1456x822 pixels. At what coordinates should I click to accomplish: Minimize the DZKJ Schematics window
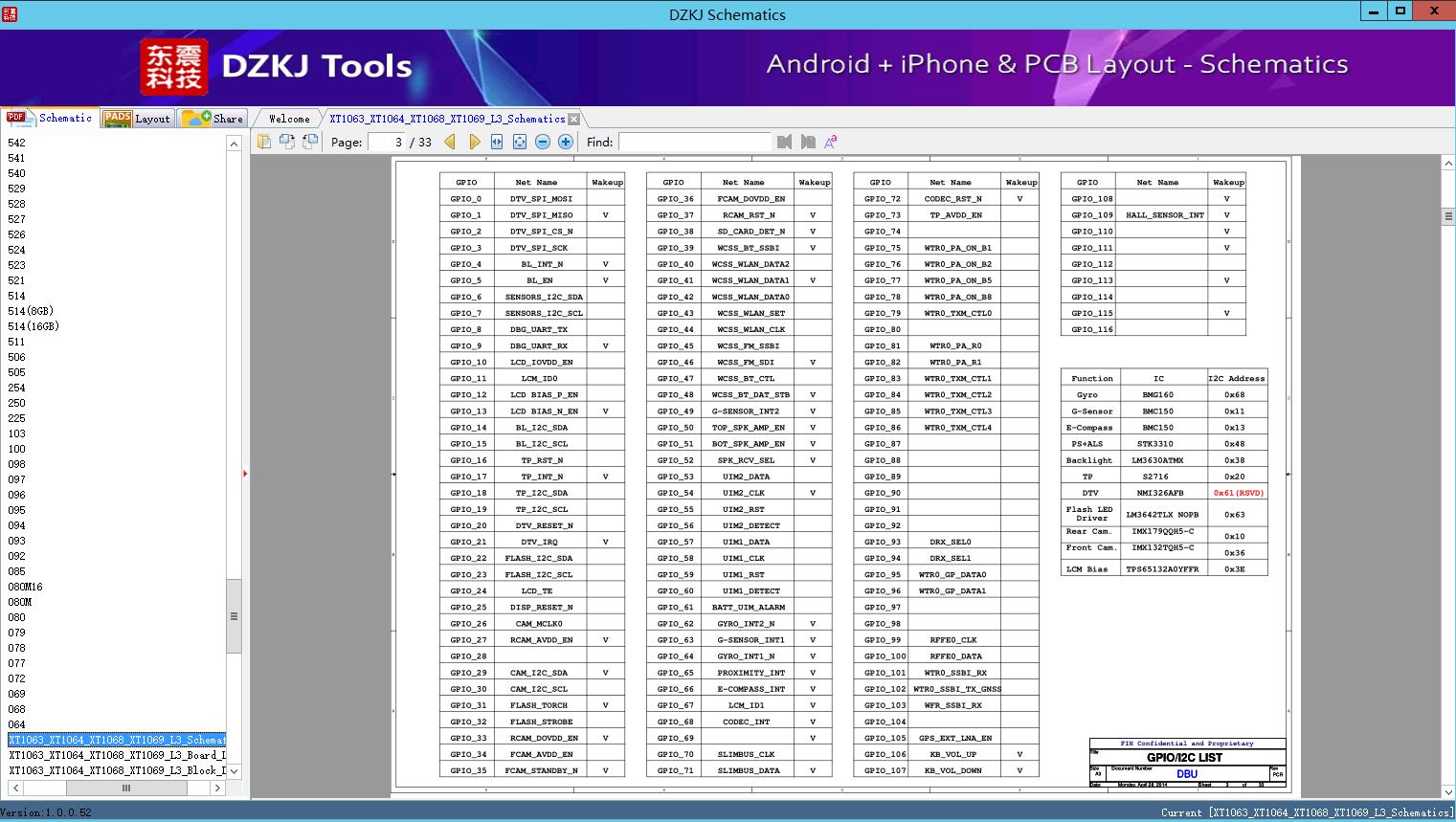tap(1374, 11)
